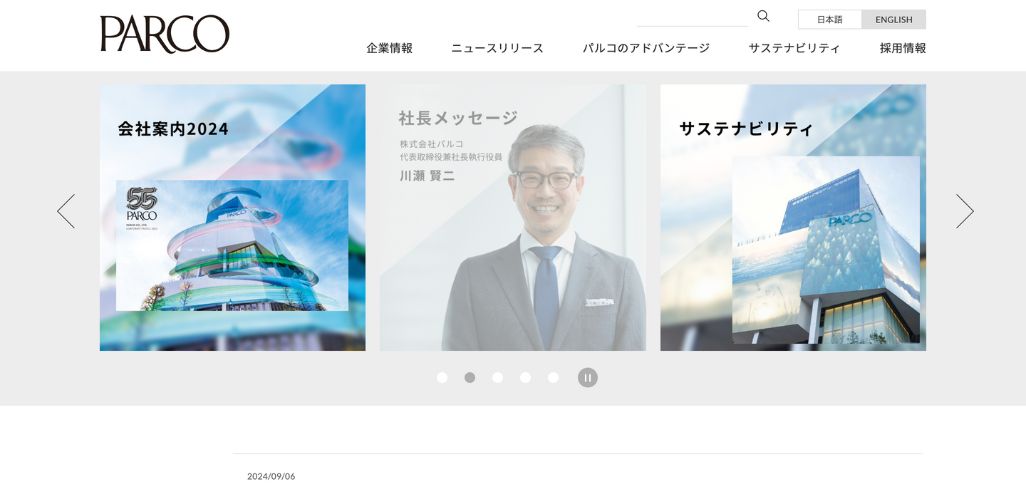Click the 2024/09/06 news date
The image size is (1026, 483).
coord(271,476)
